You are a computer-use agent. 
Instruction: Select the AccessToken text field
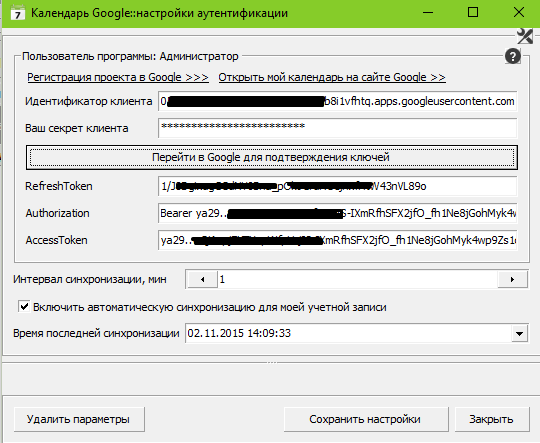(x=338, y=240)
